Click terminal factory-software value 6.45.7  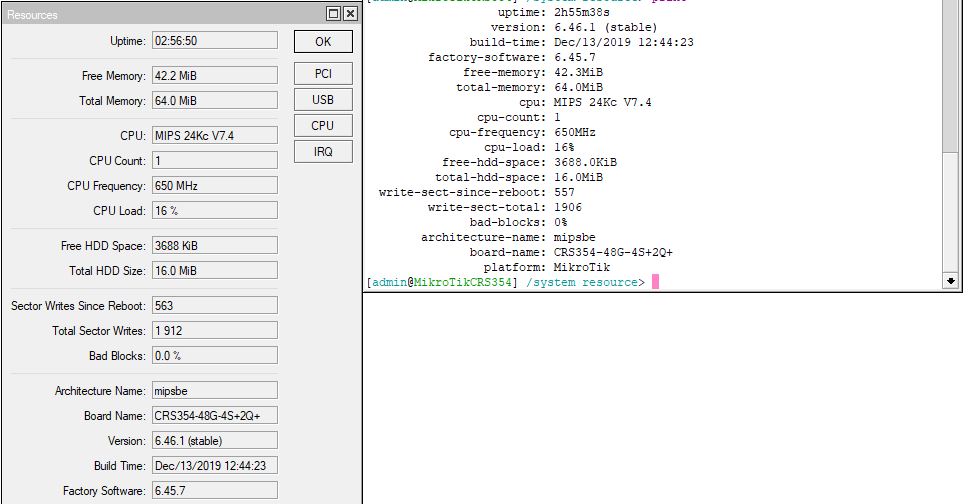575,57
